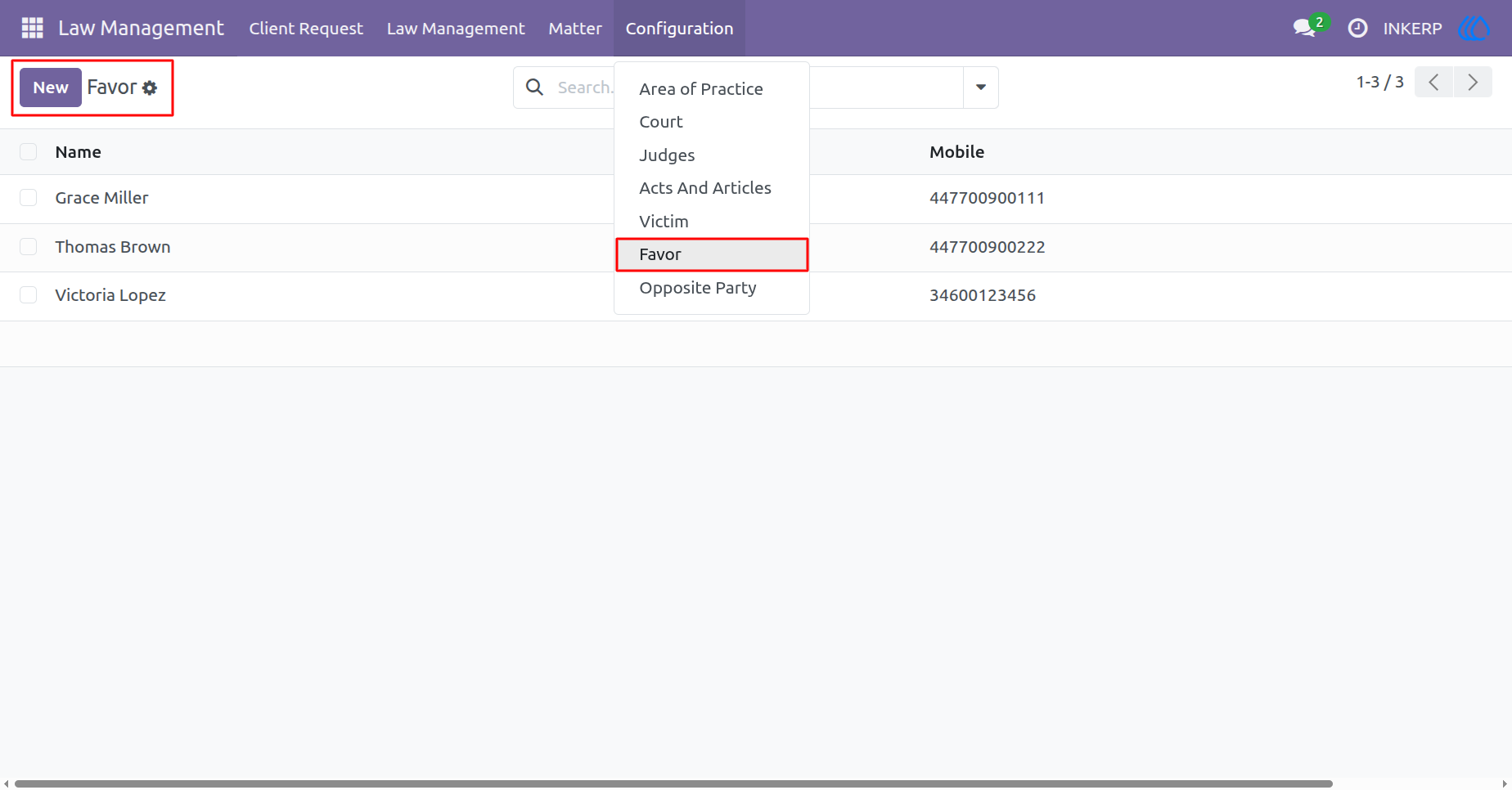Tick the Thomas Brown checkbox

point(29,247)
